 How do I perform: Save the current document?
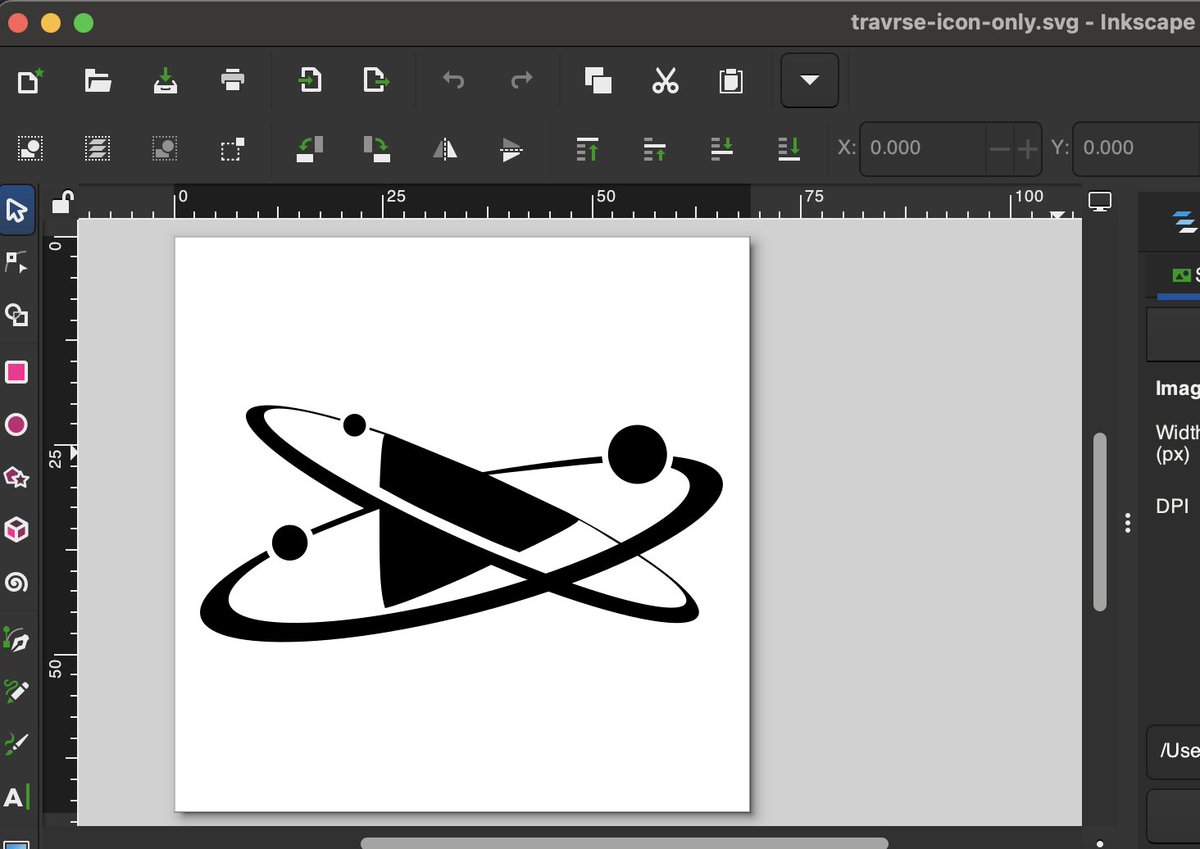tap(165, 80)
